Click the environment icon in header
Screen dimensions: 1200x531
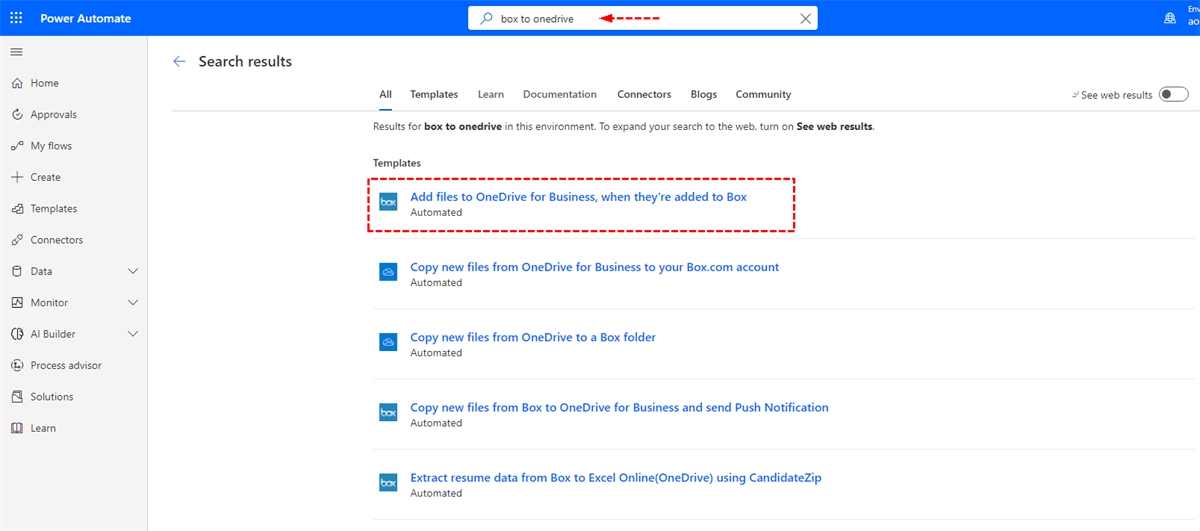[1170, 18]
